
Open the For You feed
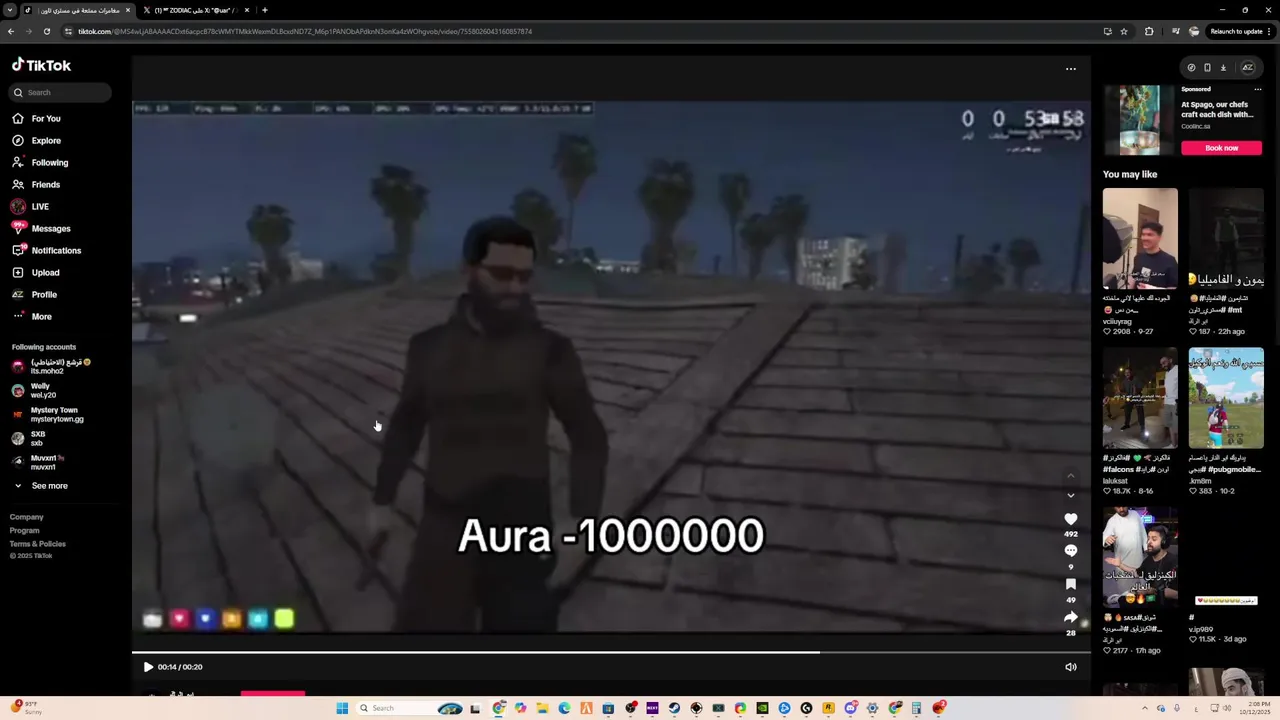[x=46, y=118]
